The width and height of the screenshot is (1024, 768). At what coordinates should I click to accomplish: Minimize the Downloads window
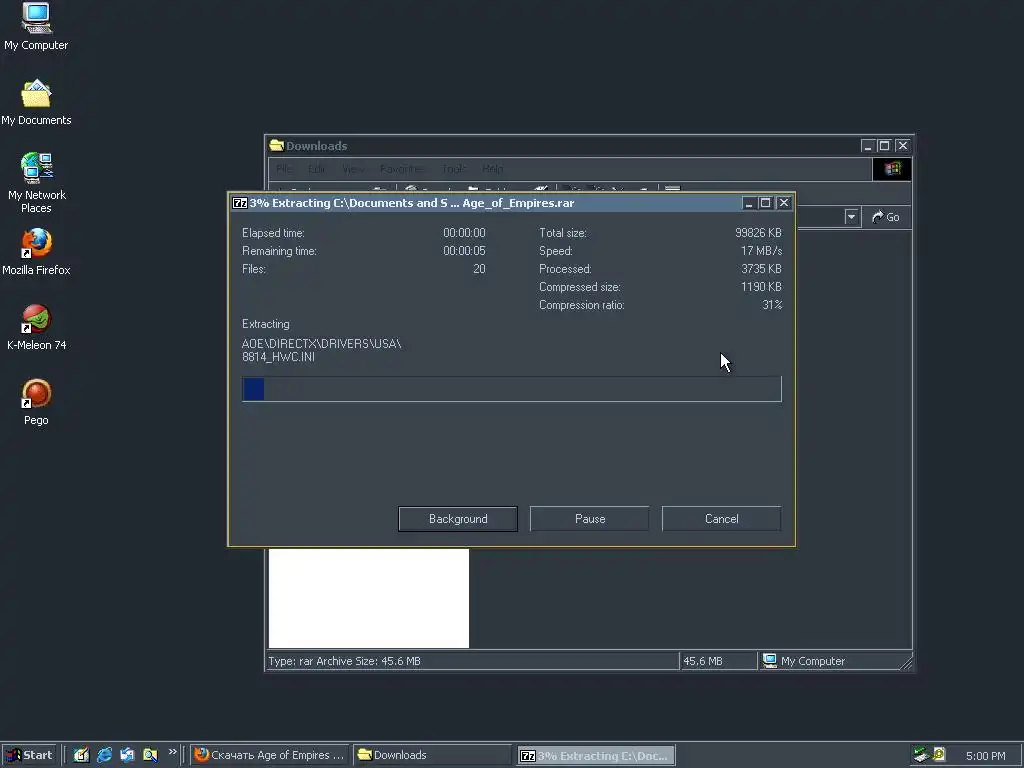(x=868, y=146)
